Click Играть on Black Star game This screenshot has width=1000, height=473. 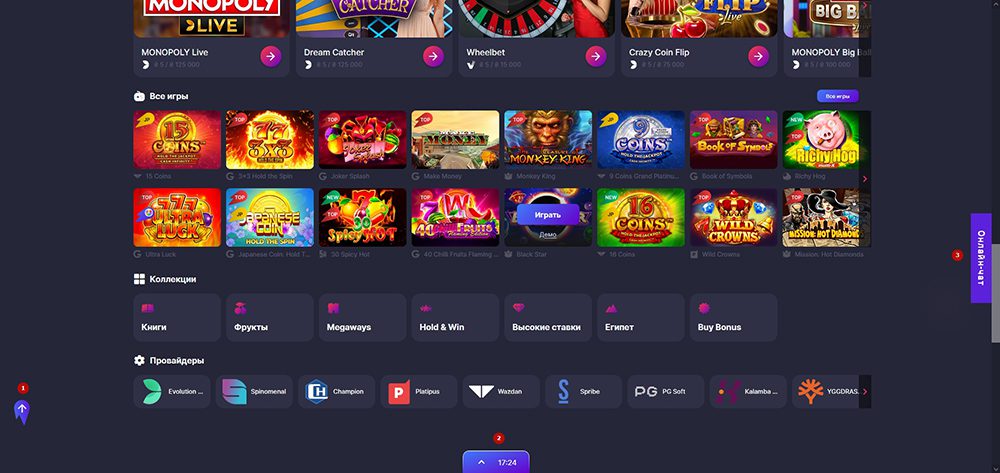click(547, 215)
